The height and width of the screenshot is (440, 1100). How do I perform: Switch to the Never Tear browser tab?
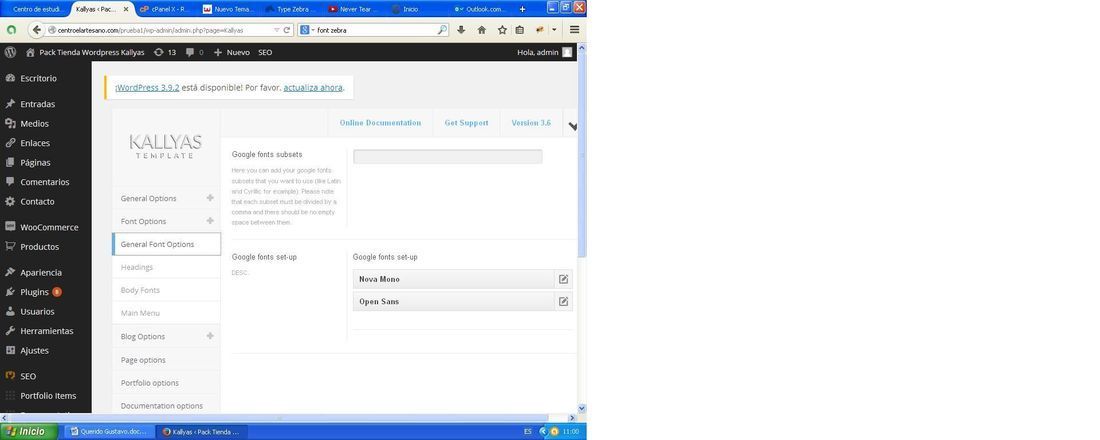click(354, 9)
